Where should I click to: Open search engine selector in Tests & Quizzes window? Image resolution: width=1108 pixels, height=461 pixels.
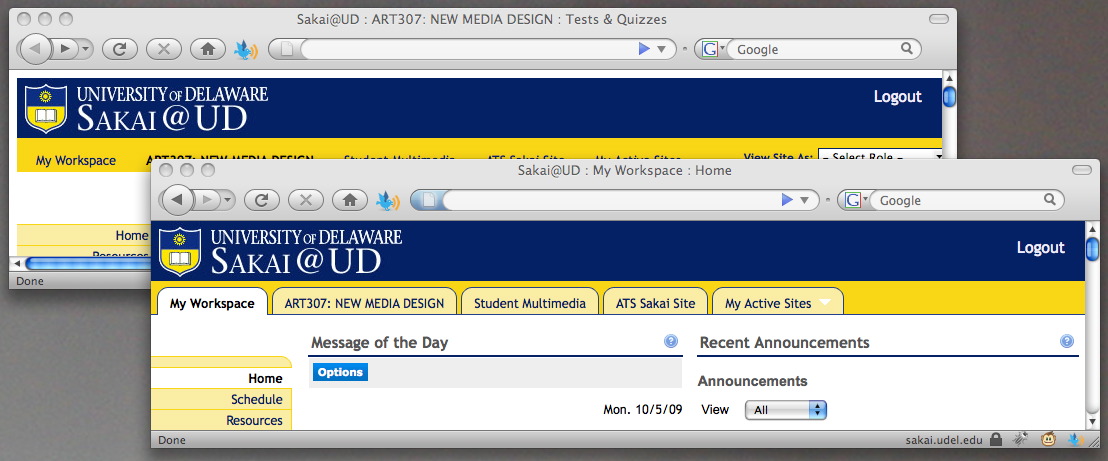712,49
